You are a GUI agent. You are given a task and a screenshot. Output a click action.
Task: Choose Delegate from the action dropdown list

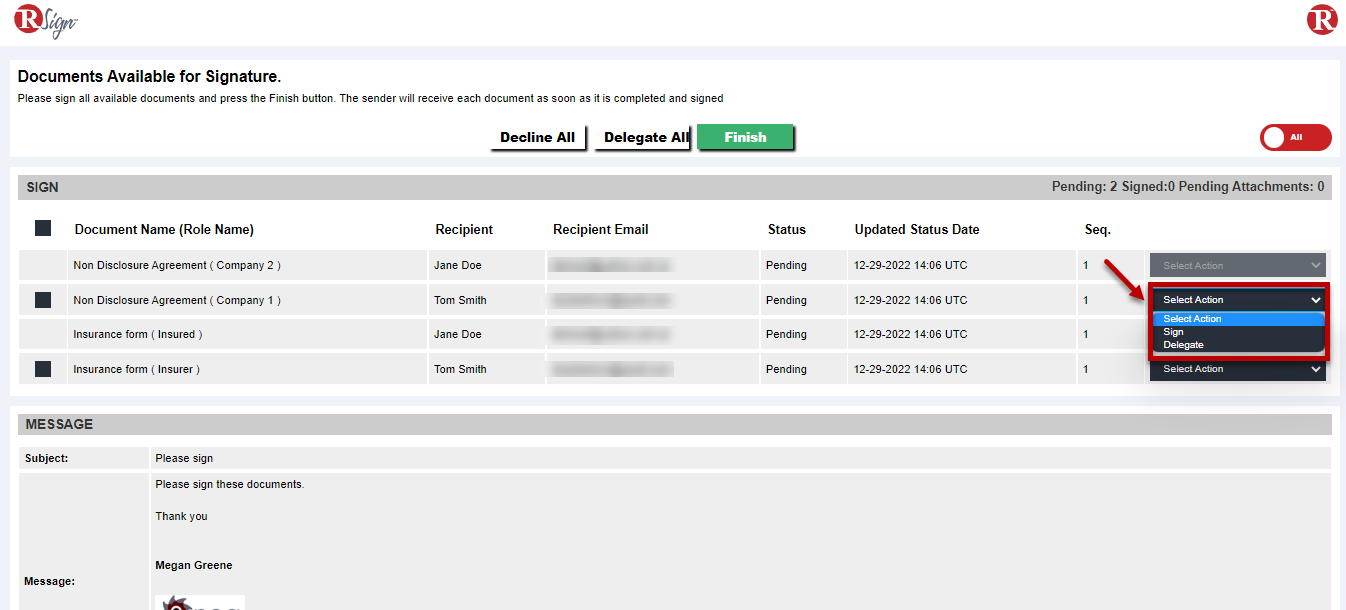1184,345
